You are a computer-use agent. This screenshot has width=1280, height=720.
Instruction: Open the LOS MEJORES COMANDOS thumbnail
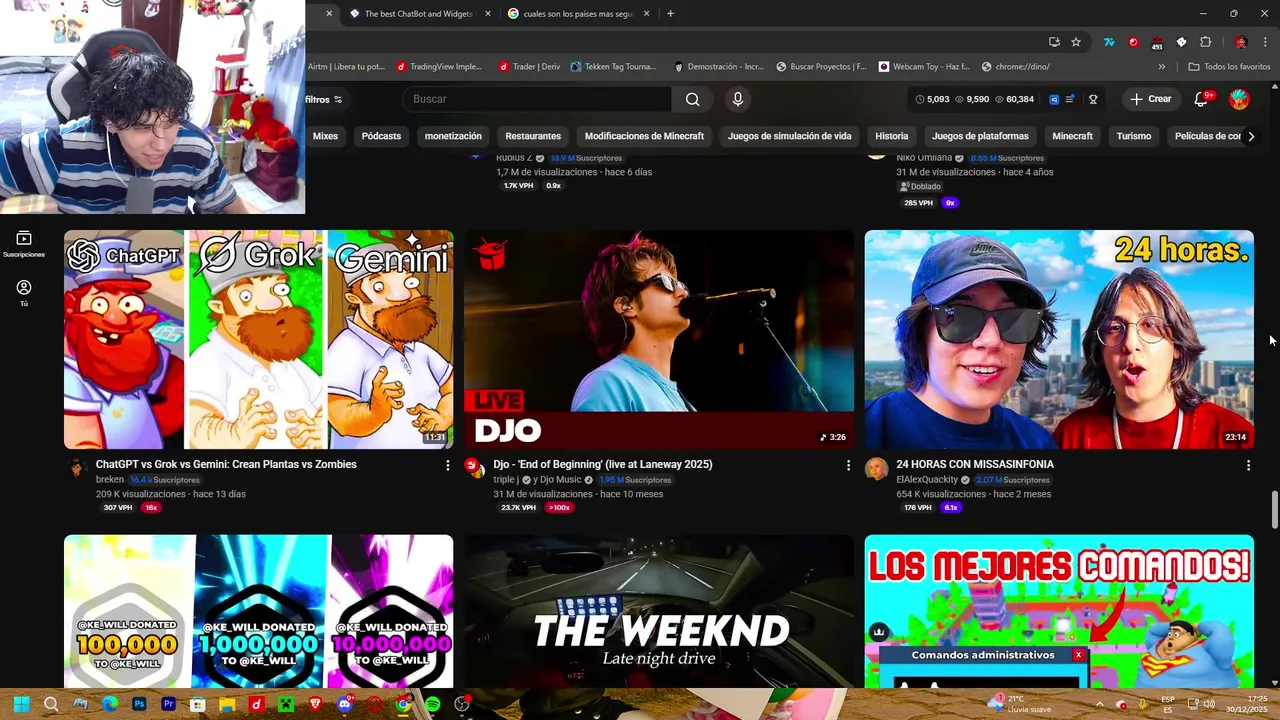(1059, 611)
